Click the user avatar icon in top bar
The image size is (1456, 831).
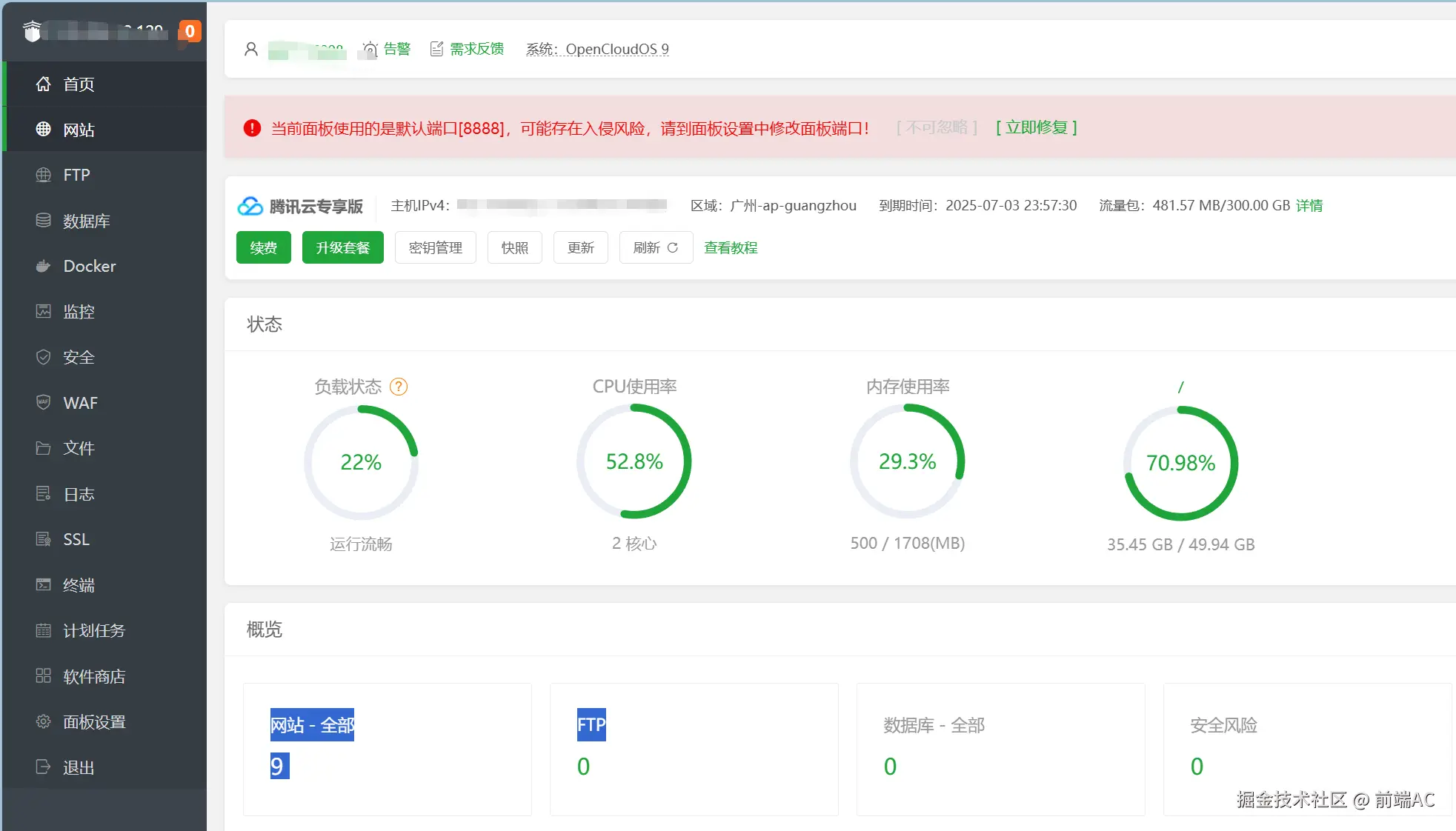[251, 50]
